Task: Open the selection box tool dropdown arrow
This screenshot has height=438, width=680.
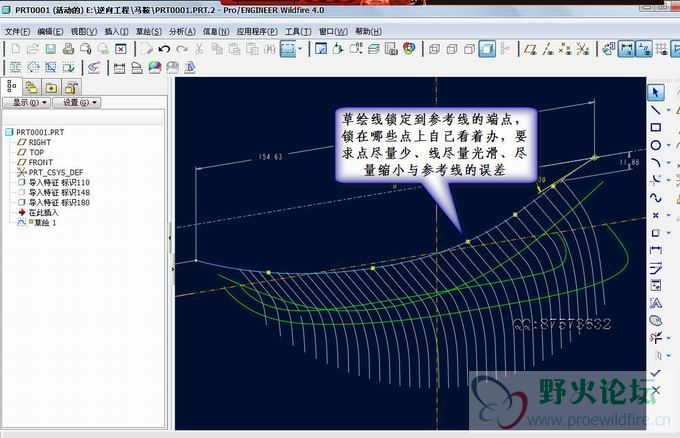Action: click(x=300, y=49)
